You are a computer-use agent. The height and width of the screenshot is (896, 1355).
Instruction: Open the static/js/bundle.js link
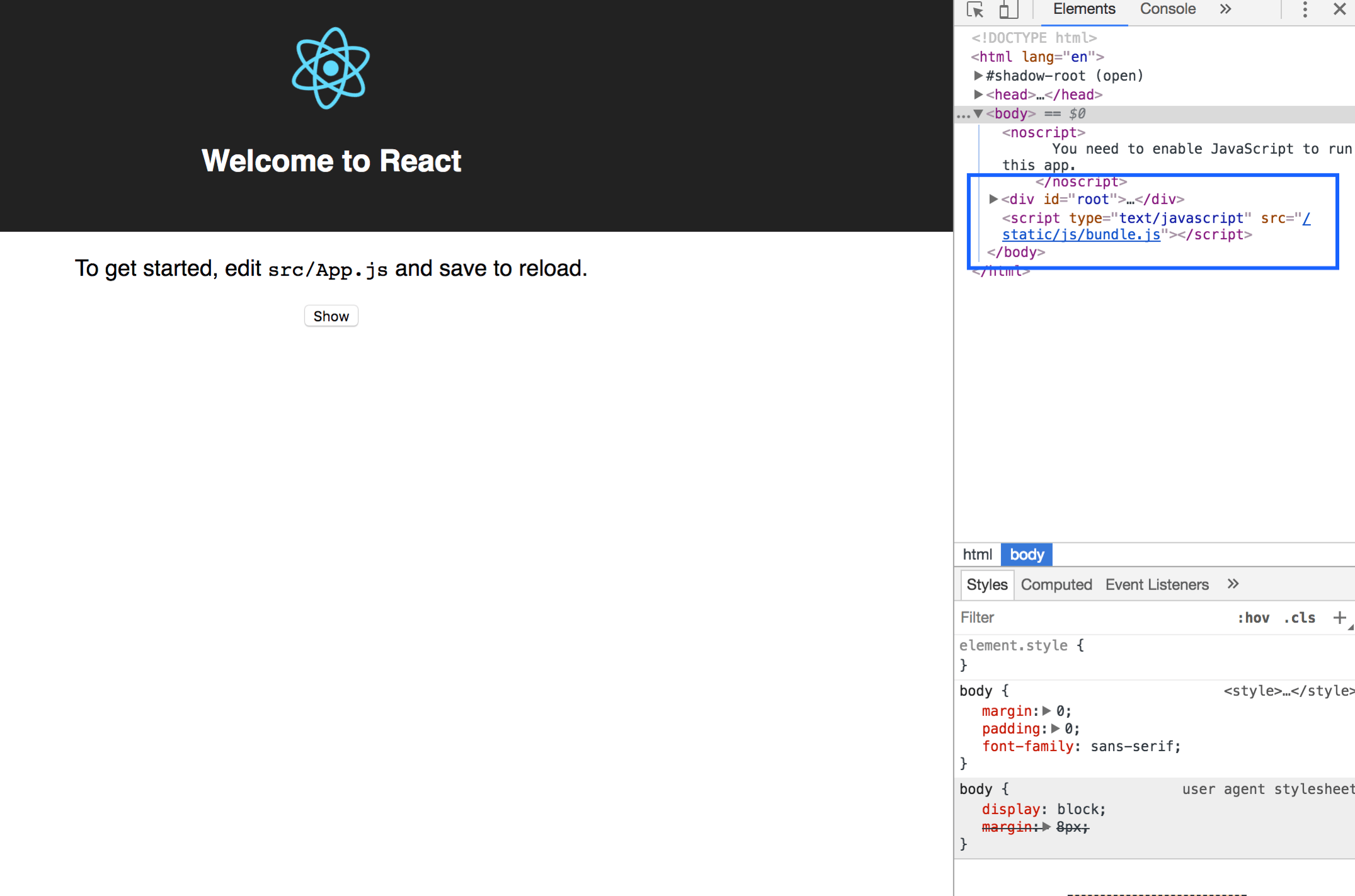click(x=1081, y=235)
